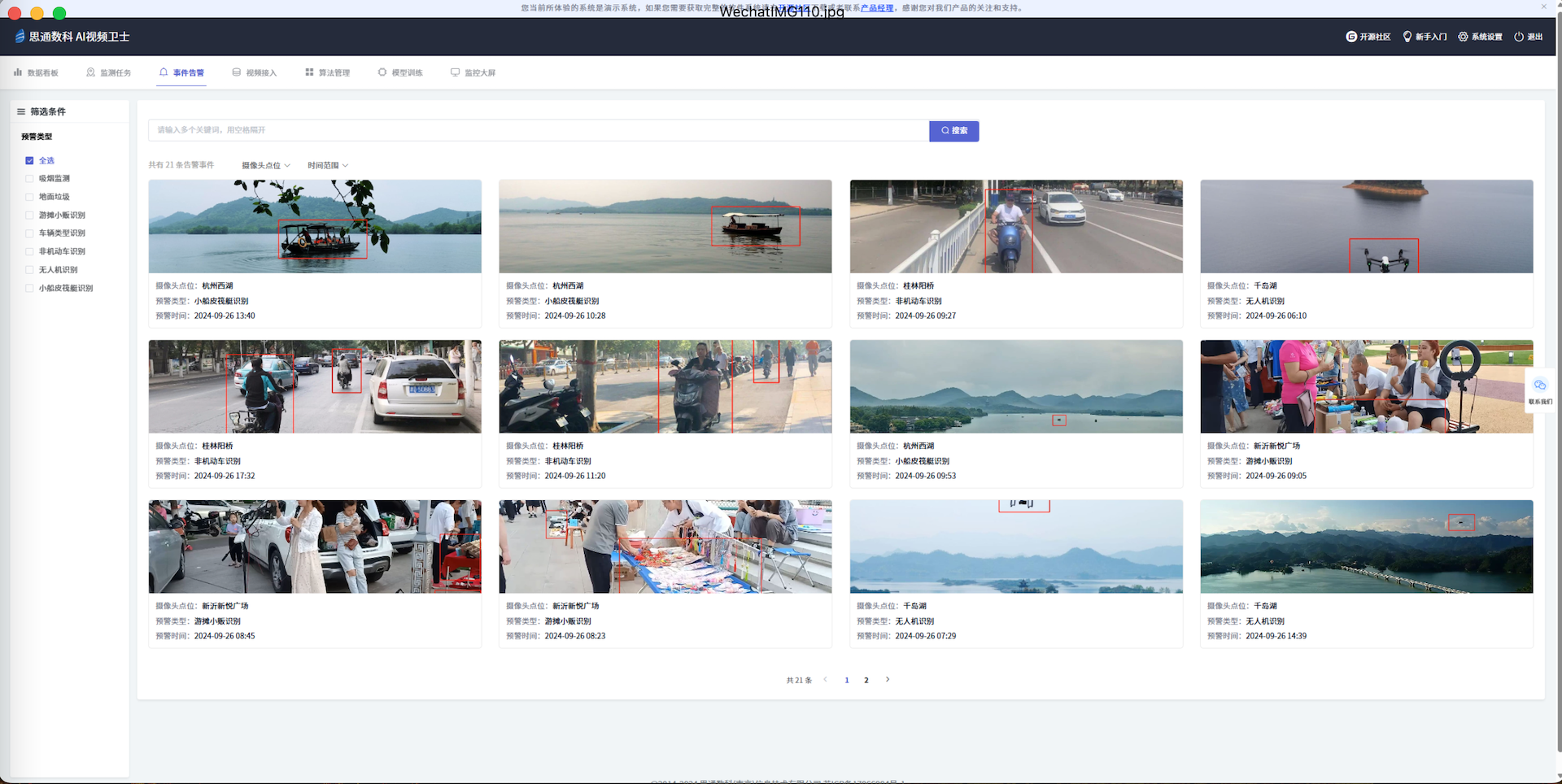This screenshot has height=784, width=1562.
Task: Click the alert time 2024-09-26 13:40
Action: click(x=225, y=316)
